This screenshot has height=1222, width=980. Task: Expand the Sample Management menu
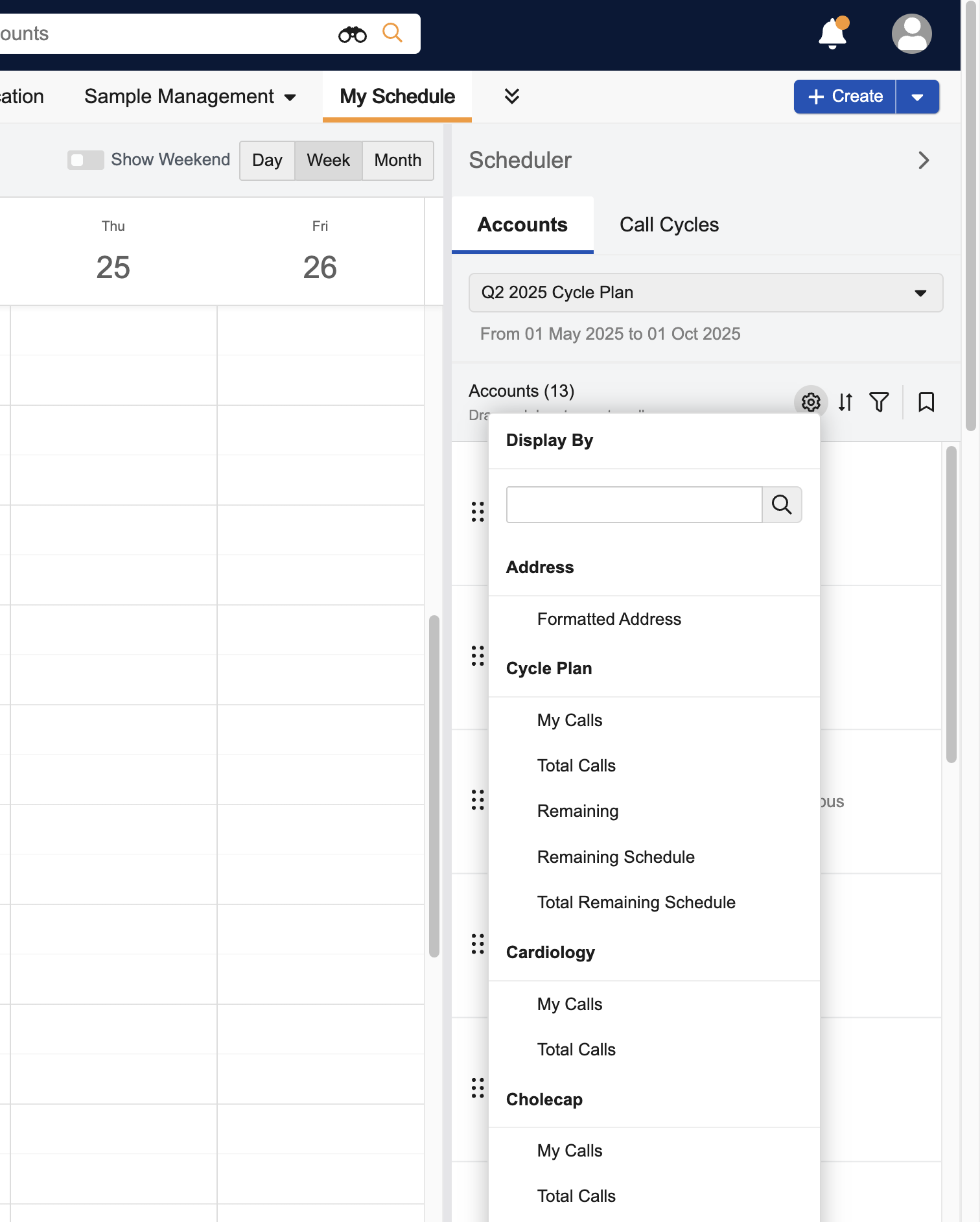click(x=190, y=97)
